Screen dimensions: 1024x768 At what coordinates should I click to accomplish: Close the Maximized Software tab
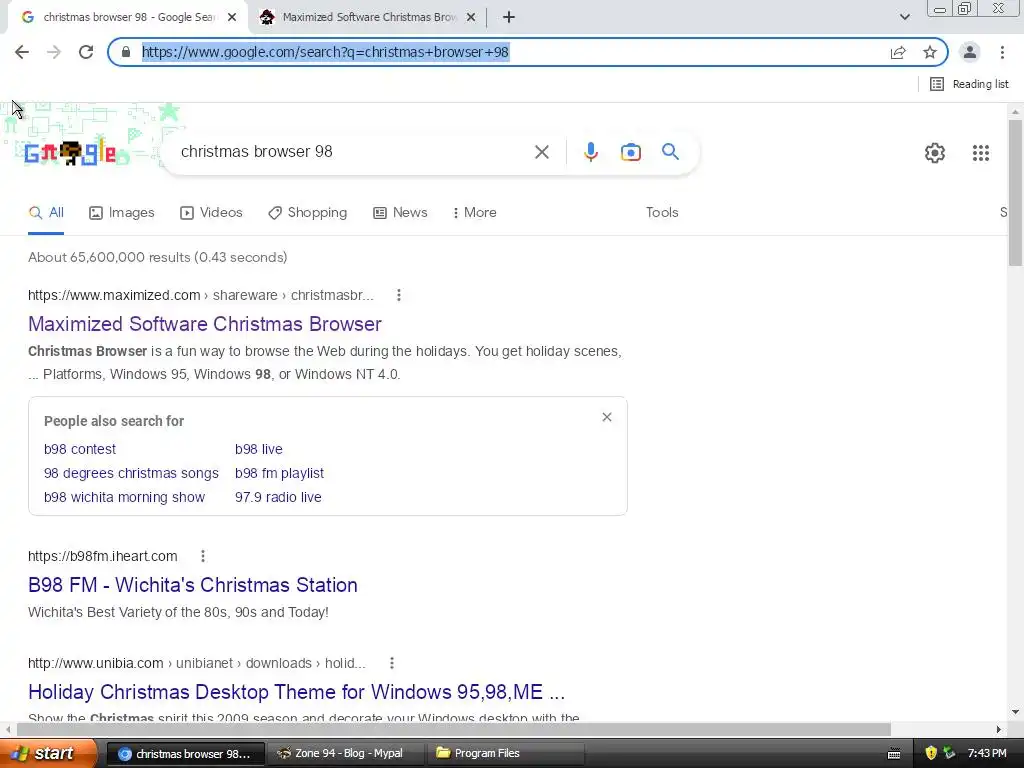coord(471,18)
